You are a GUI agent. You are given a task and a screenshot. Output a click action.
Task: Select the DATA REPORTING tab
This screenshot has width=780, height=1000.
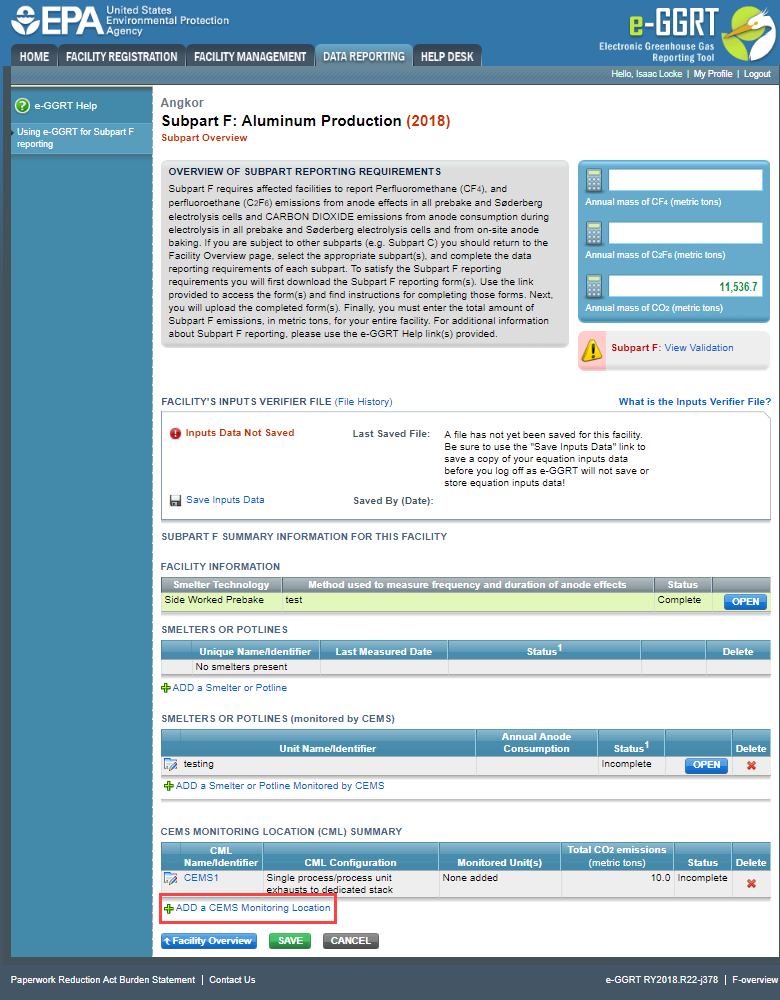pyautogui.click(x=364, y=57)
